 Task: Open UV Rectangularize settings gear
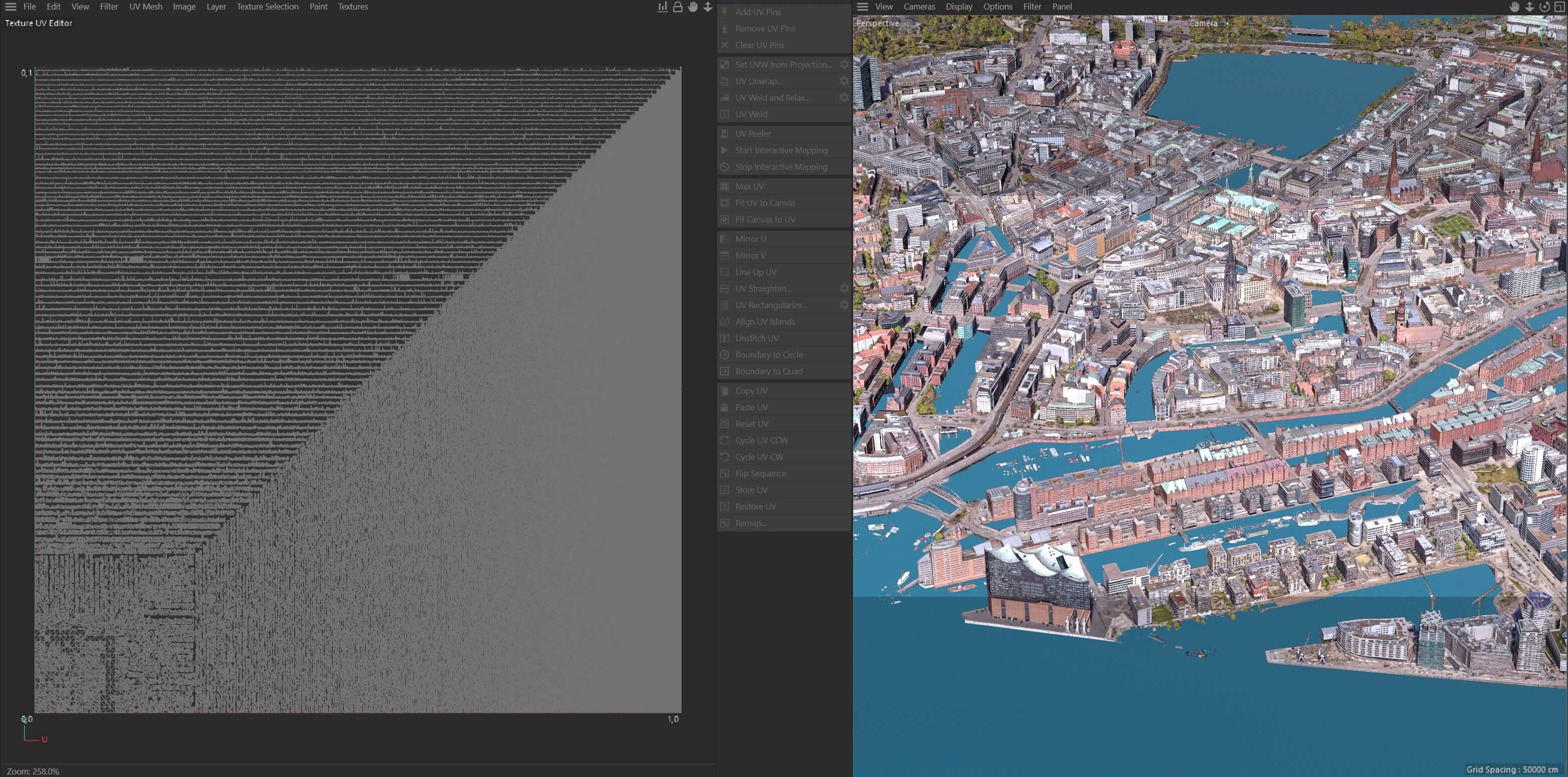coord(844,305)
